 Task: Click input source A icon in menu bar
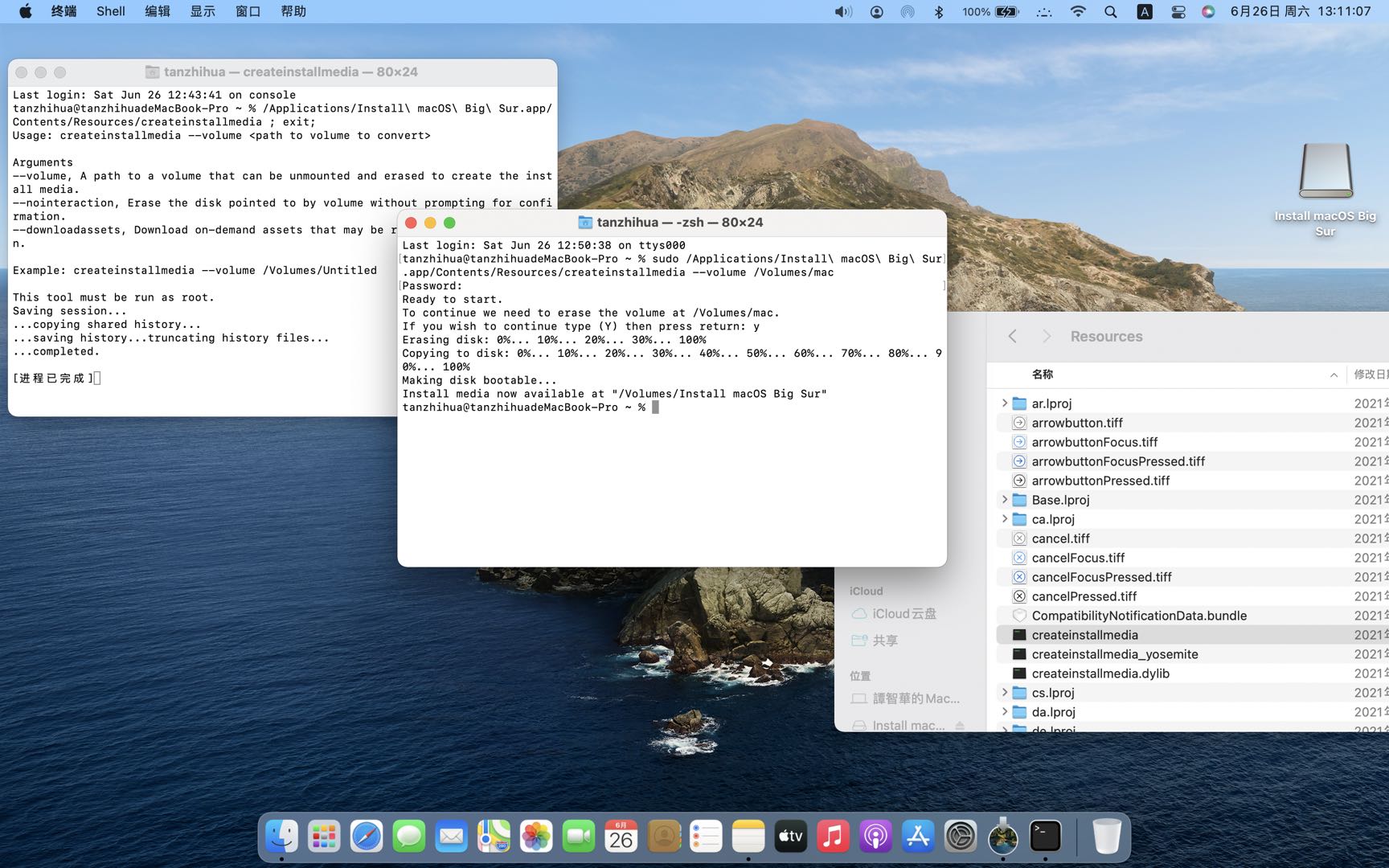pyautogui.click(x=1145, y=11)
